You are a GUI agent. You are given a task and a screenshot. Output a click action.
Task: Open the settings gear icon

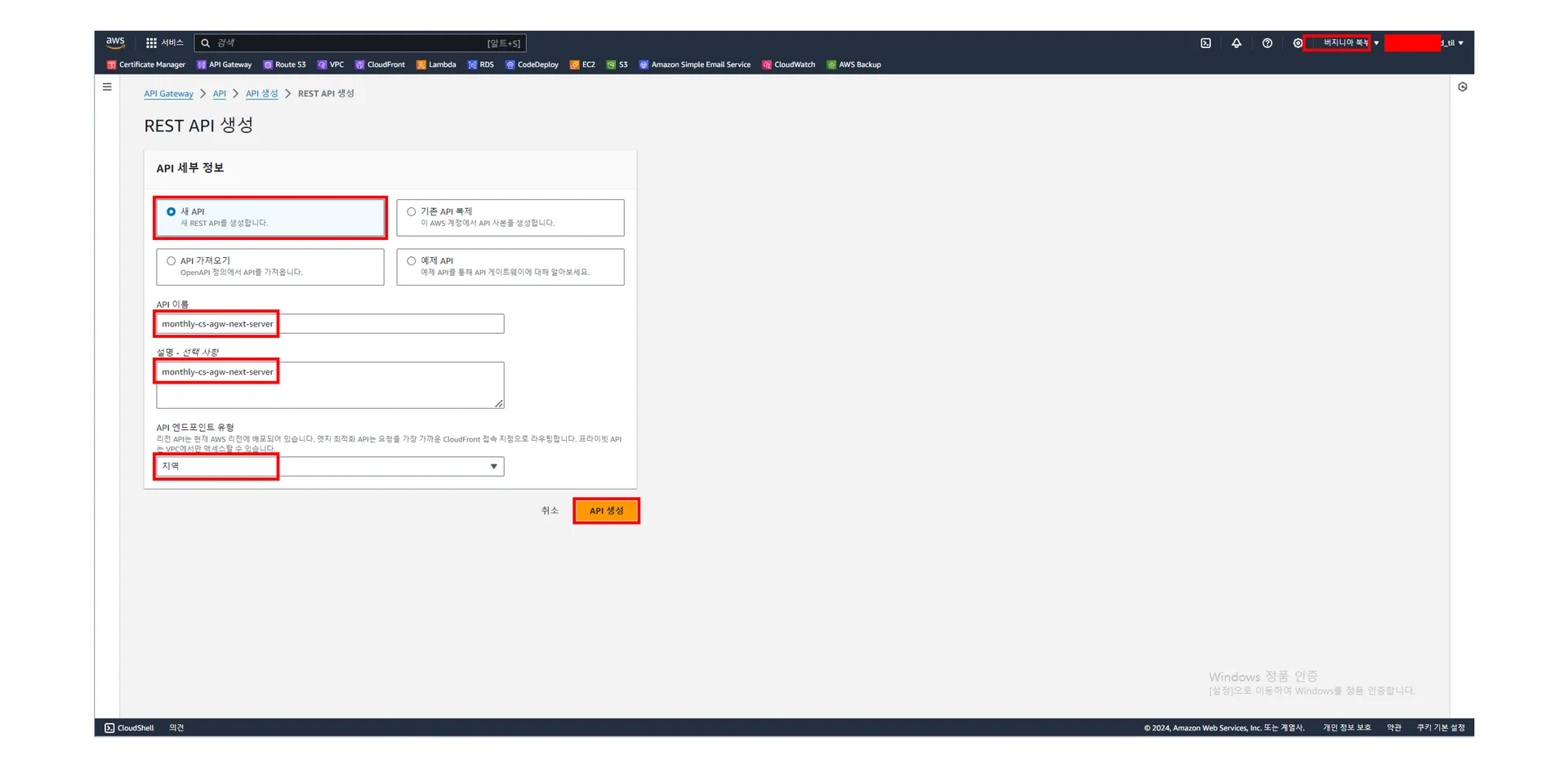(x=1297, y=43)
